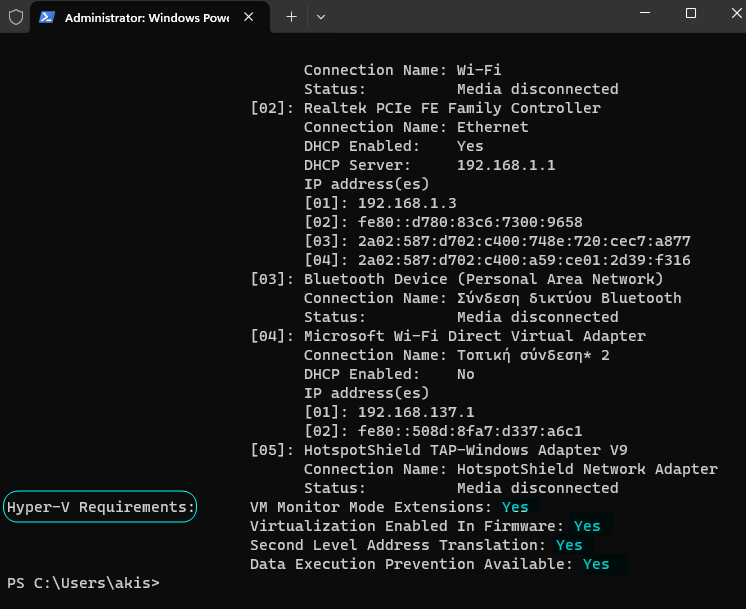Click the IPv6 address ending a877
The height and width of the screenshot is (609, 746).
524,241
